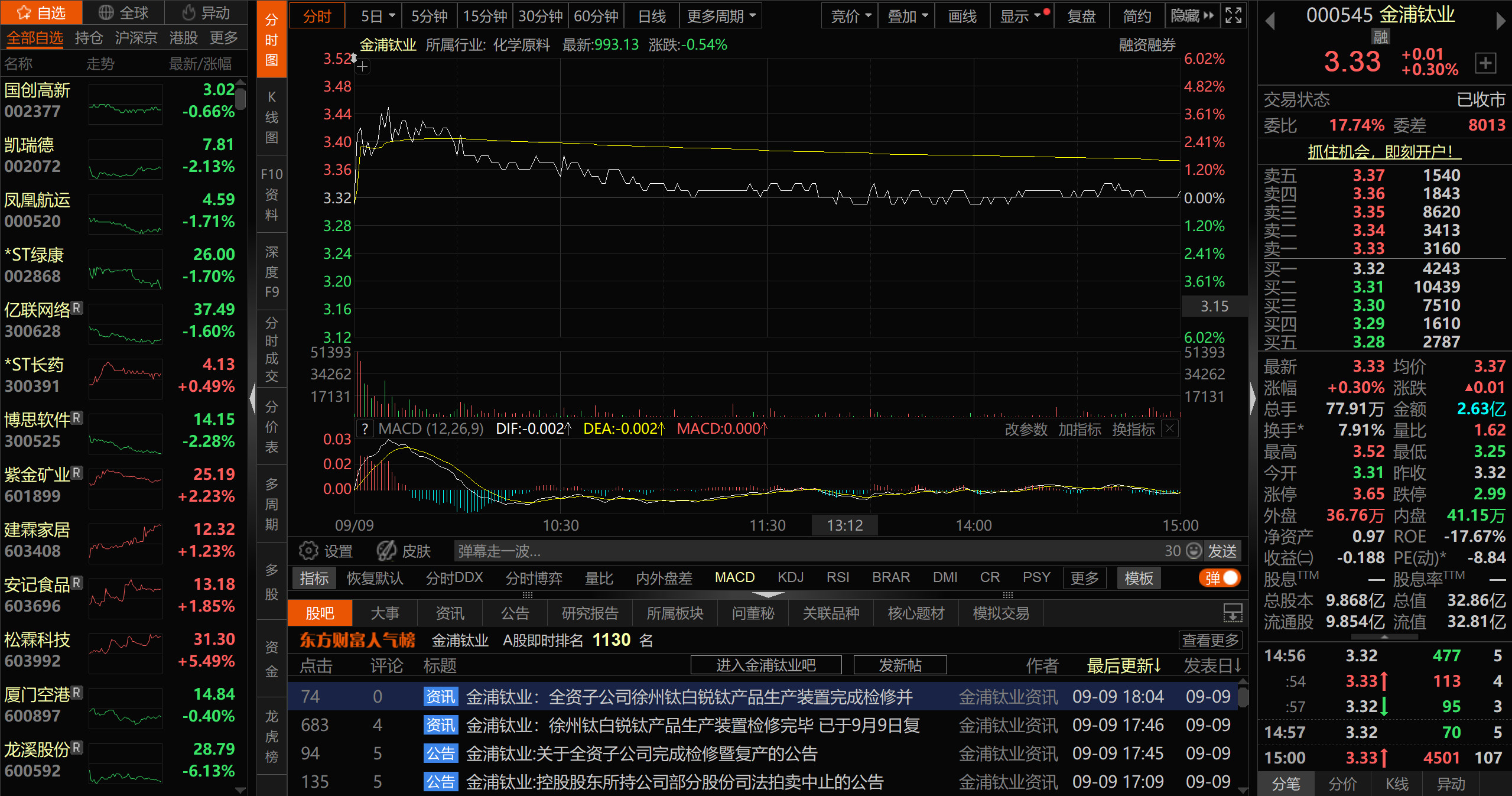Click MACD help question mark

click(365, 429)
